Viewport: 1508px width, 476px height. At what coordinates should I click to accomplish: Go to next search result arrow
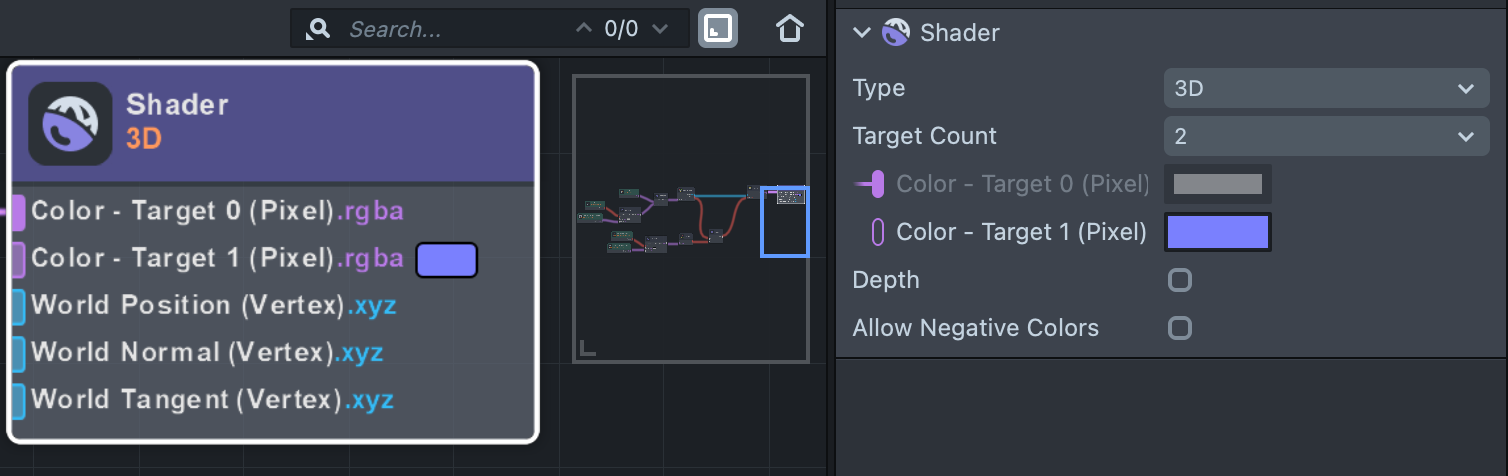pyautogui.click(x=659, y=29)
